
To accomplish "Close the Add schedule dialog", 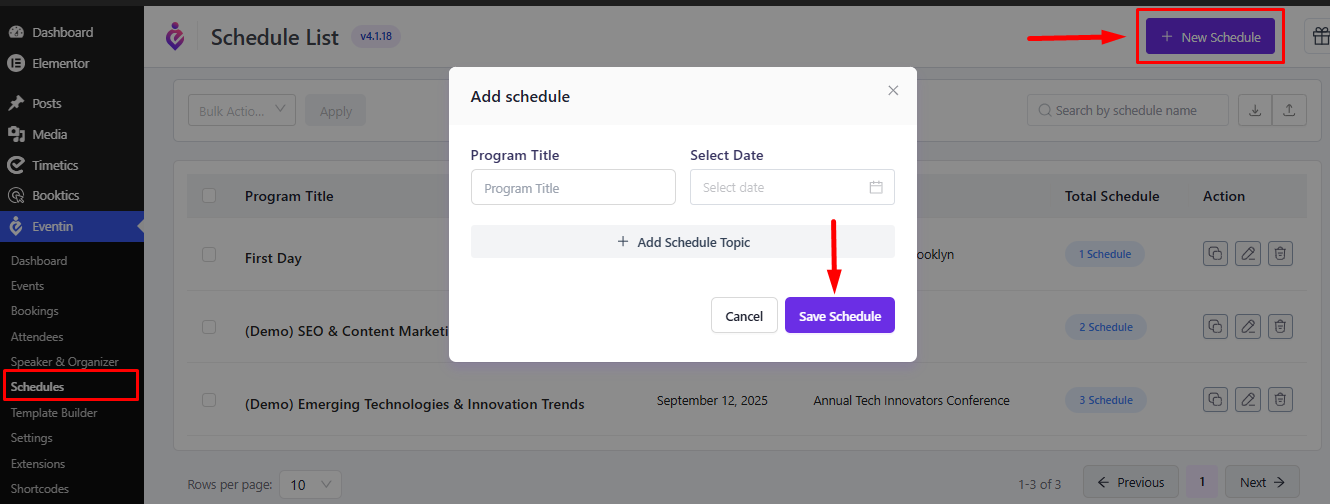I will click(x=893, y=90).
